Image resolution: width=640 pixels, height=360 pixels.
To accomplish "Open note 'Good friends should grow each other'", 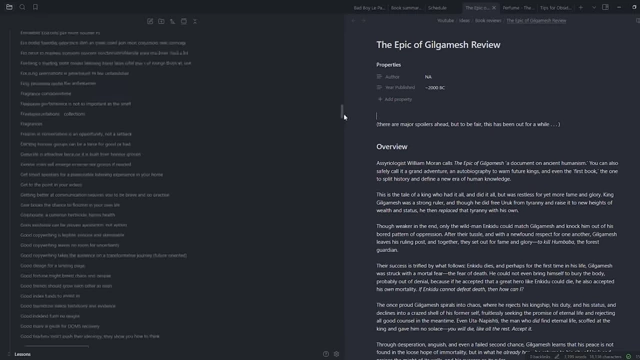I will pyautogui.click(x=66, y=286).
